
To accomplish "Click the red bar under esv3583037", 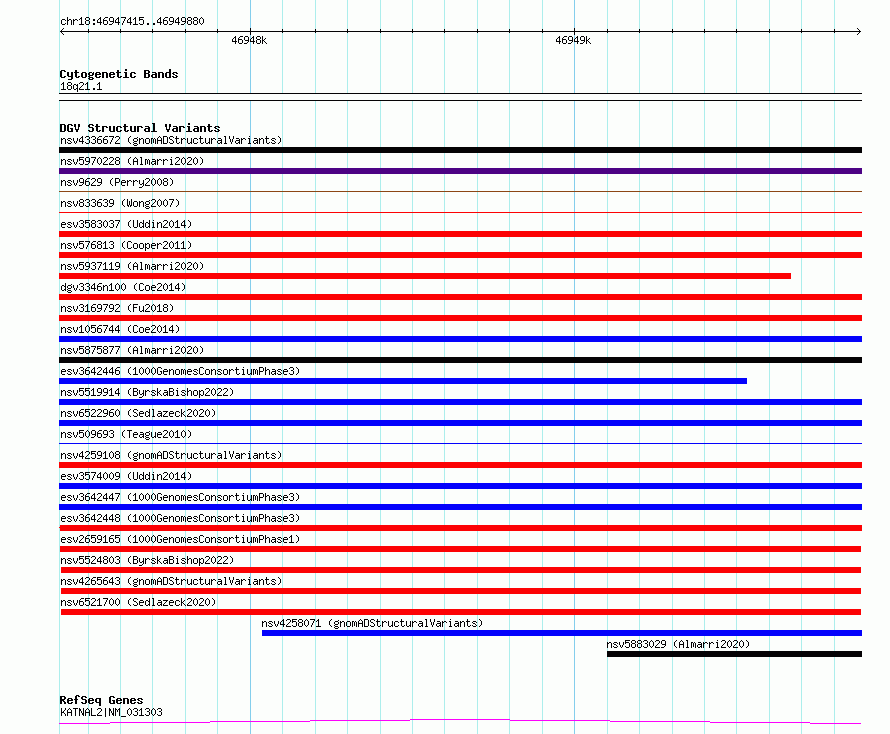I will pos(460,234).
